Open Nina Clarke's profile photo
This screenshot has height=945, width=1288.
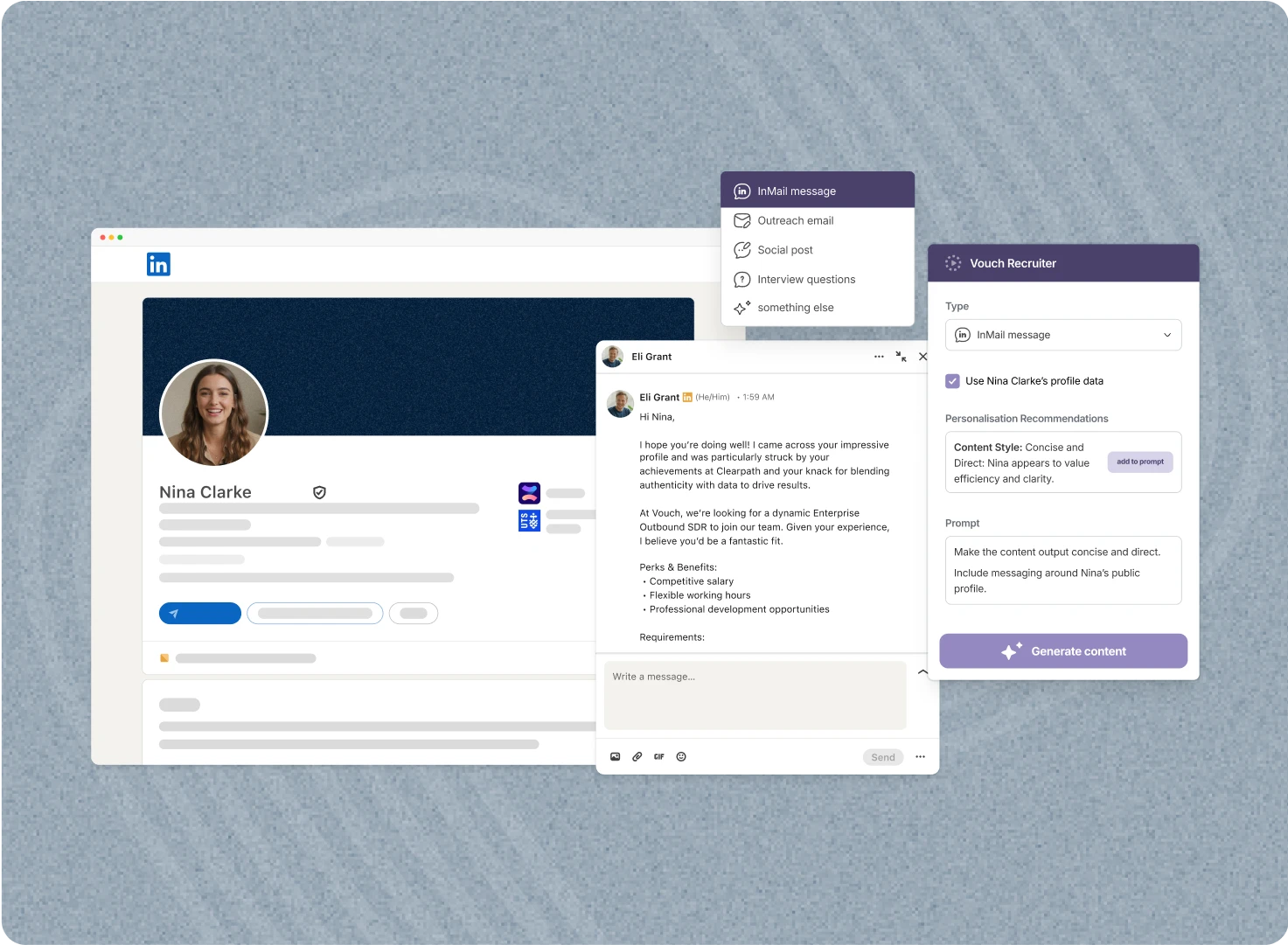213,413
